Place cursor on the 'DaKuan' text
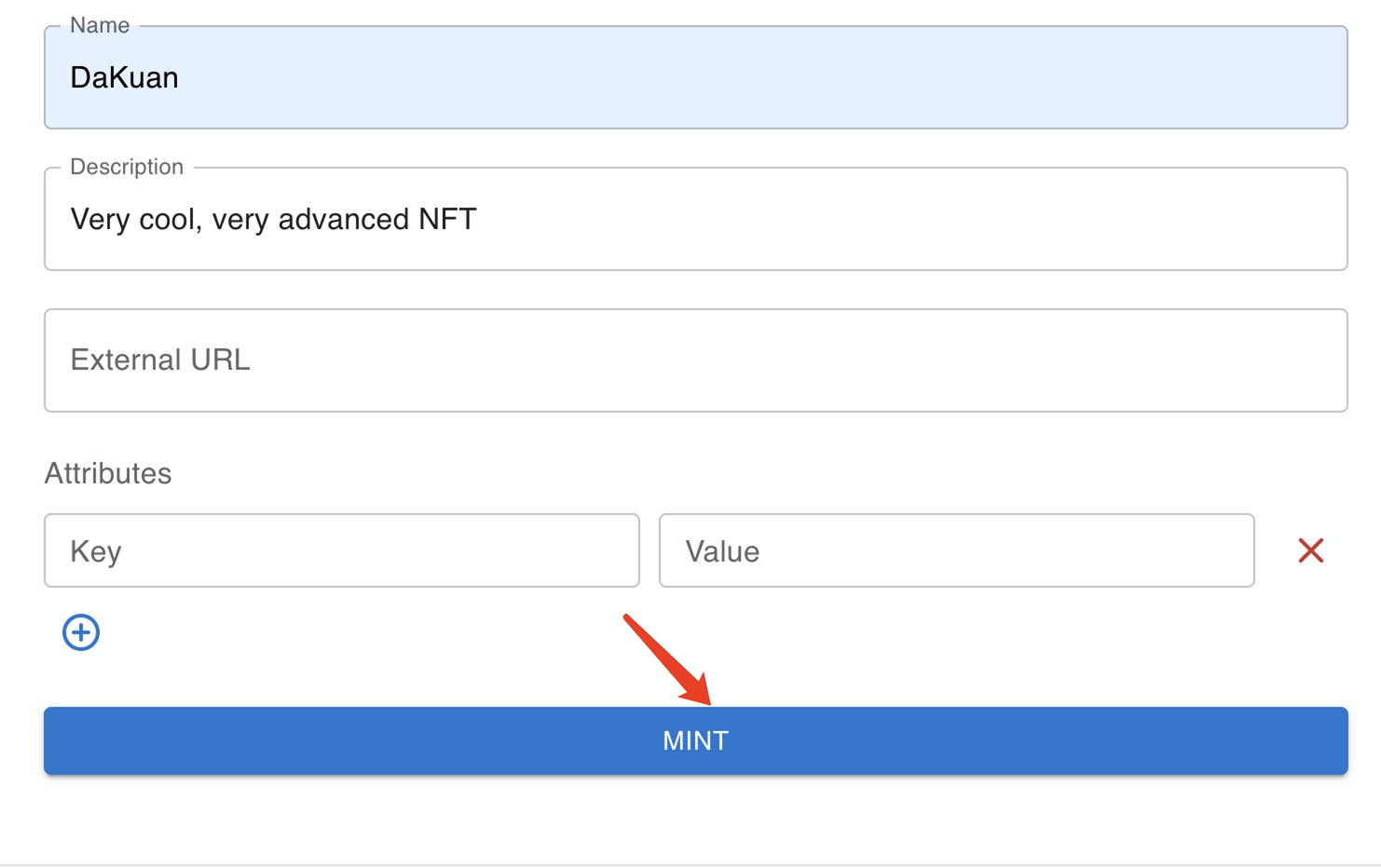 [x=124, y=77]
